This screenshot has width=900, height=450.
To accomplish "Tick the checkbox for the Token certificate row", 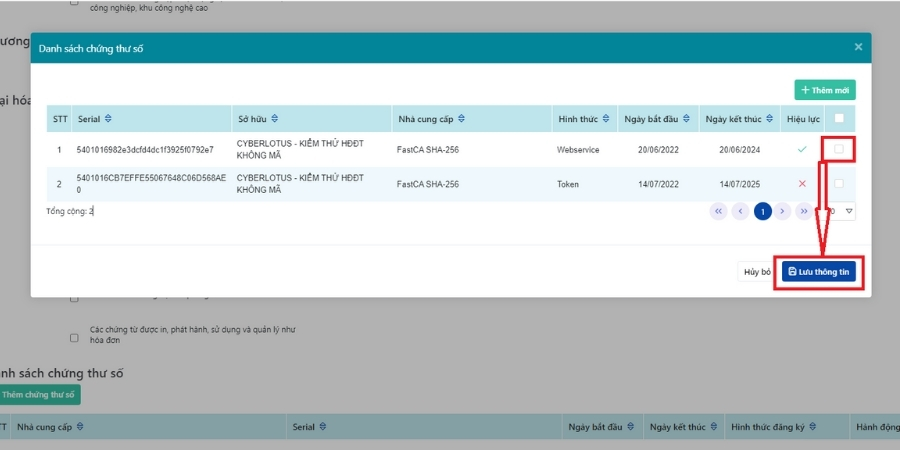I will tap(839, 183).
